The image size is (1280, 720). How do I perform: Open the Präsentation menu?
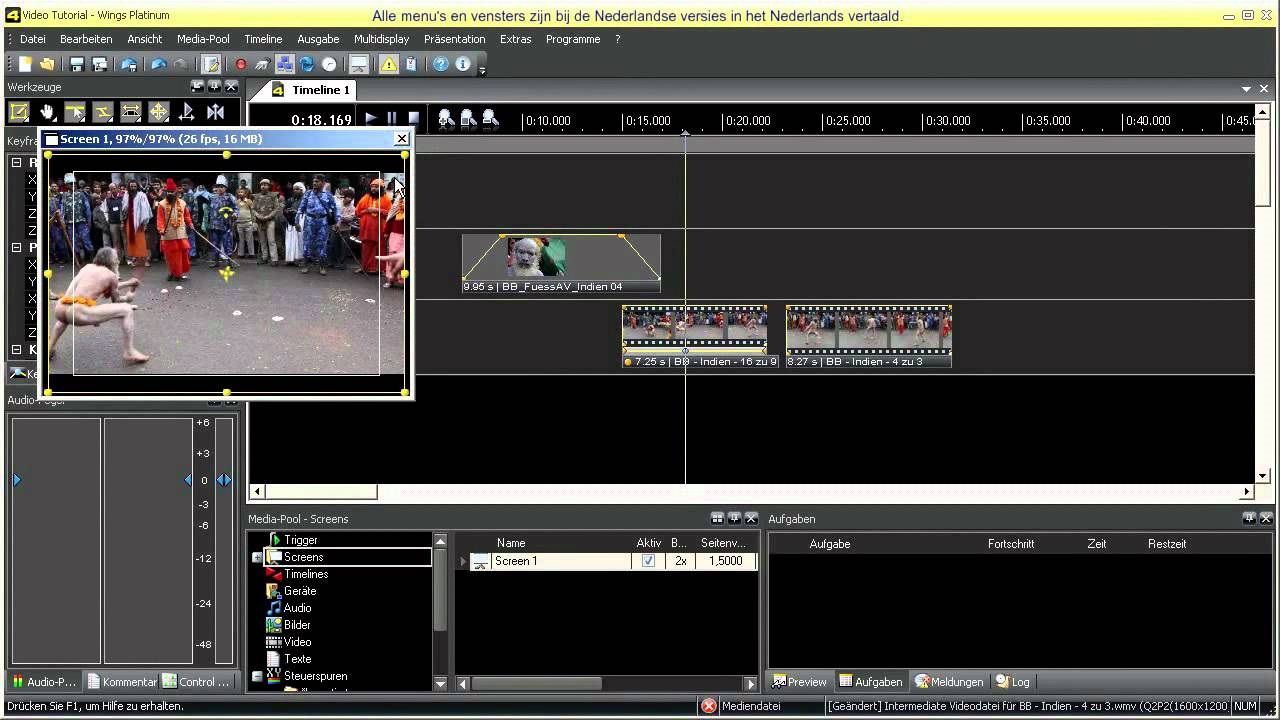(x=455, y=39)
